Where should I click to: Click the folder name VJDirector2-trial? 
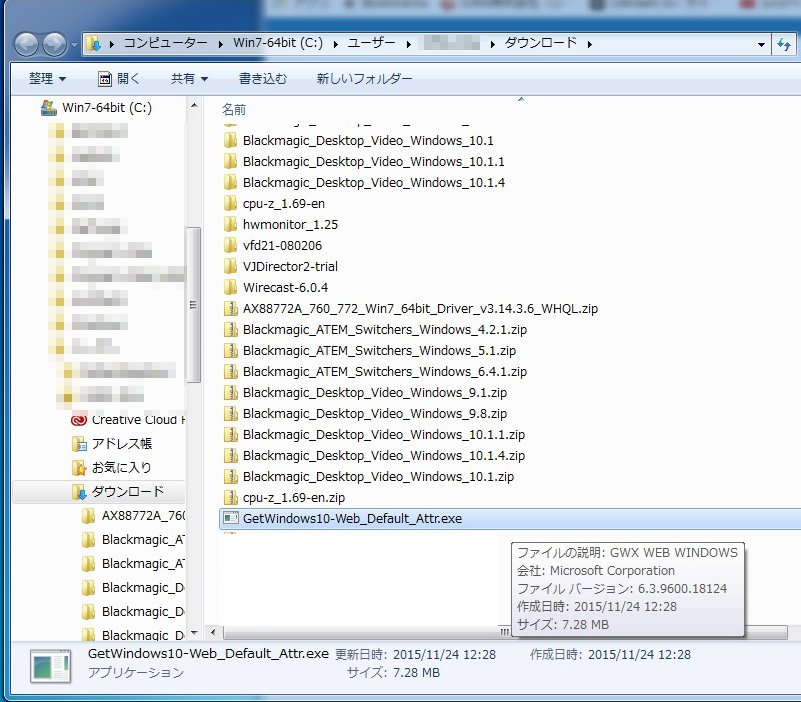click(290, 266)
